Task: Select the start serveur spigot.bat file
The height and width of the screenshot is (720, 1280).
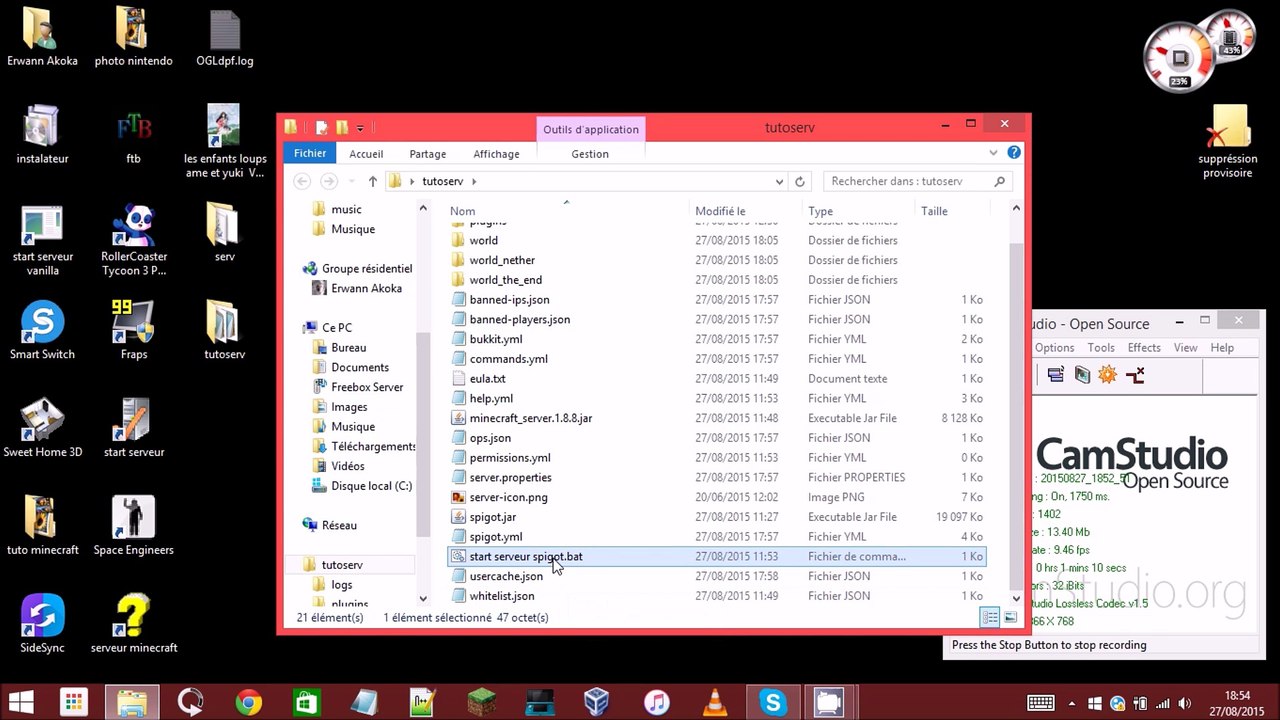Action: click(x=716, y=556)
